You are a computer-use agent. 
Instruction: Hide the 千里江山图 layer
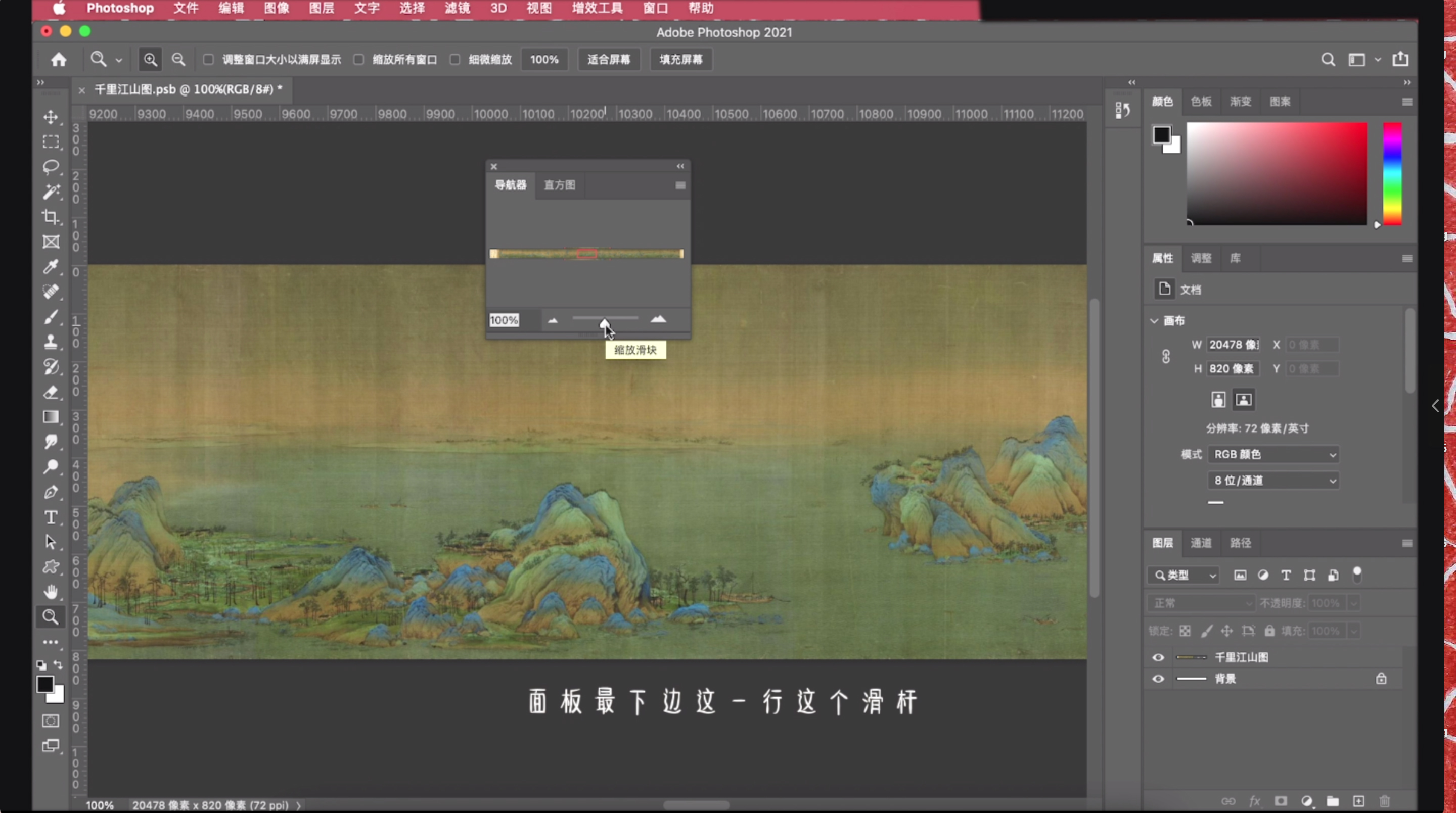[x=1158, y=657]
